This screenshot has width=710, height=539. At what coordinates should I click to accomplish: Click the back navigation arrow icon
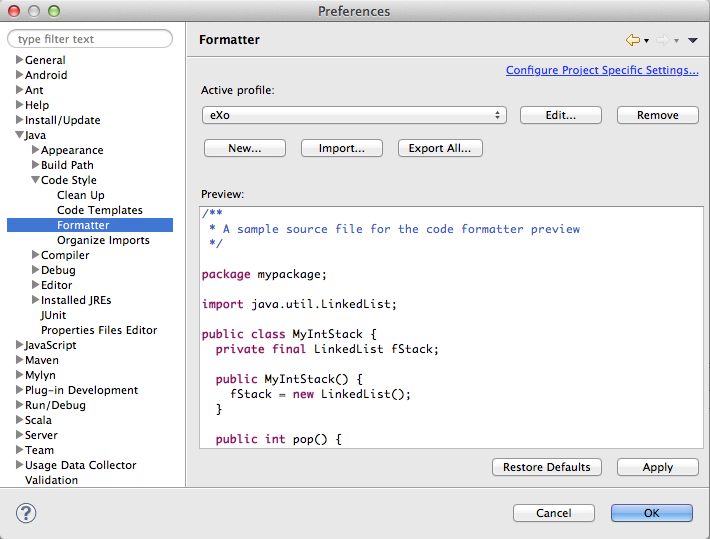point(633,40)
